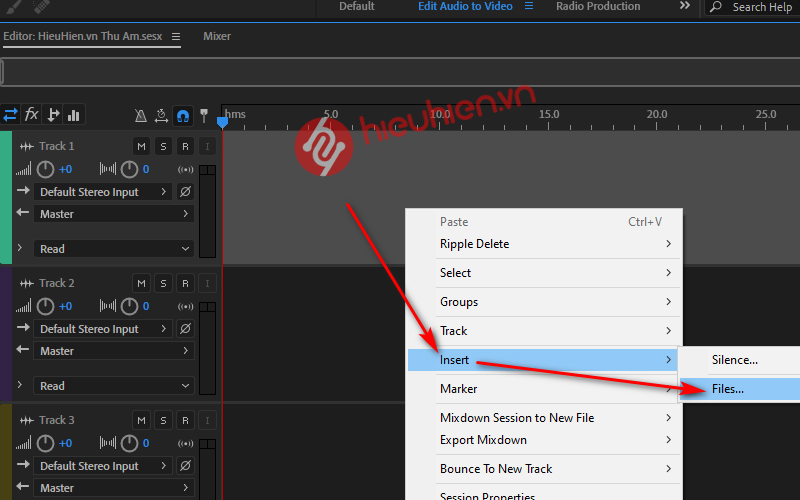The width and height of the screenshot is (800, 500).
Task: Toggle the magnet snapping button
Action: point(183,116)
